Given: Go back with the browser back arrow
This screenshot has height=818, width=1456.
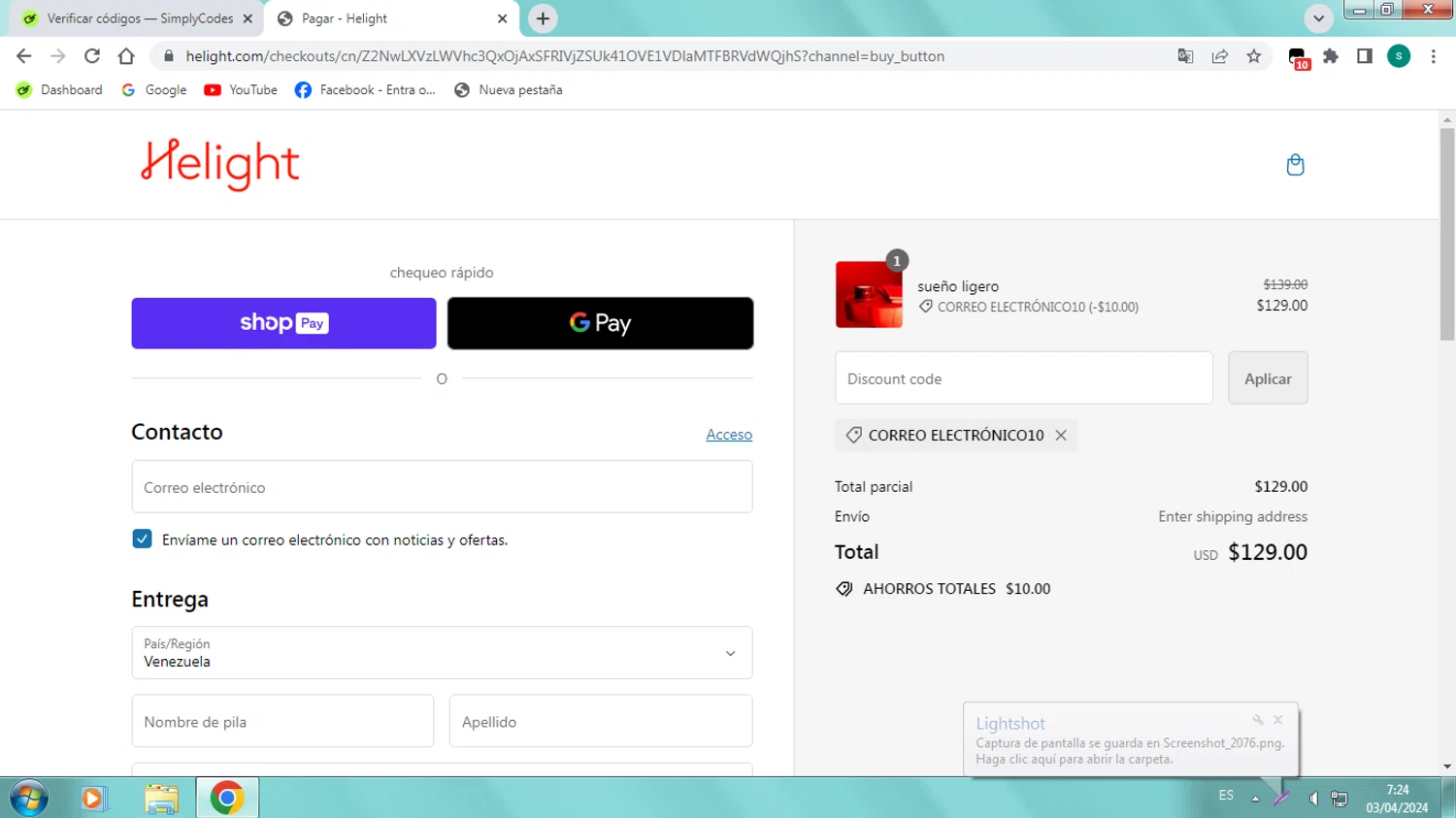Looking at the screenshot, I should (x=24, y=56).
